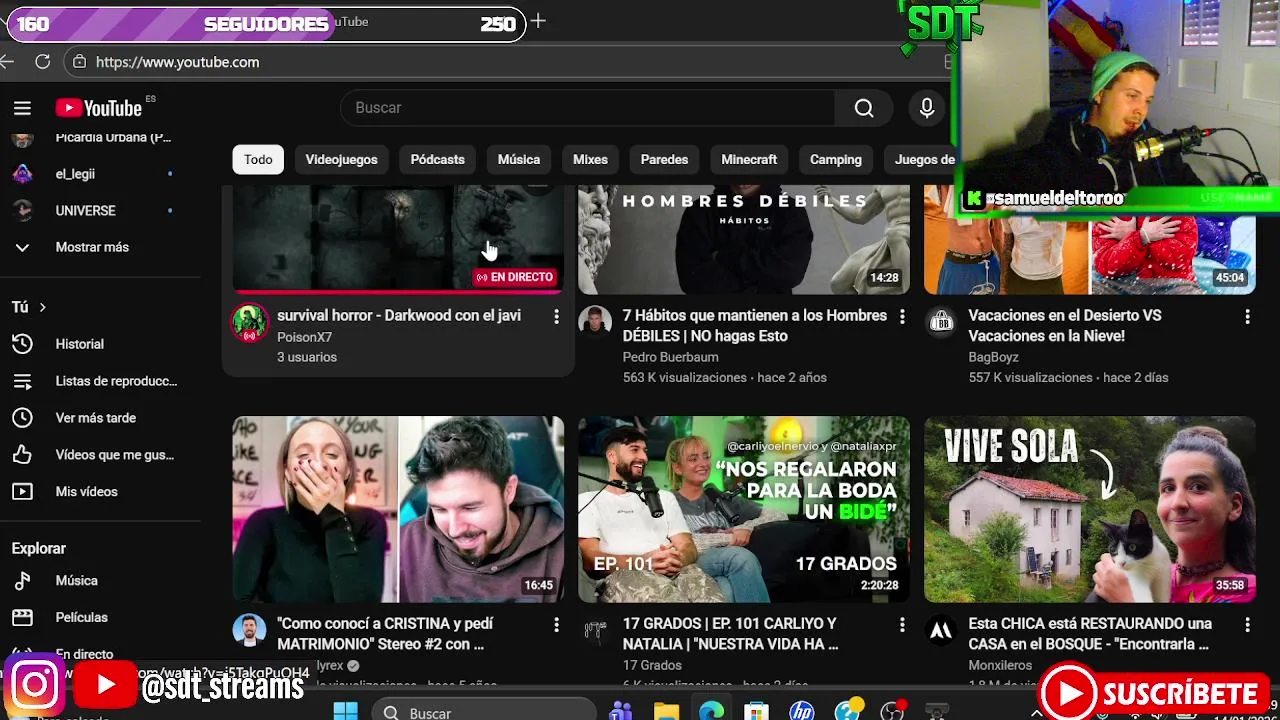
Task: Open options menu for Darkwood live video
Action: 556,316
